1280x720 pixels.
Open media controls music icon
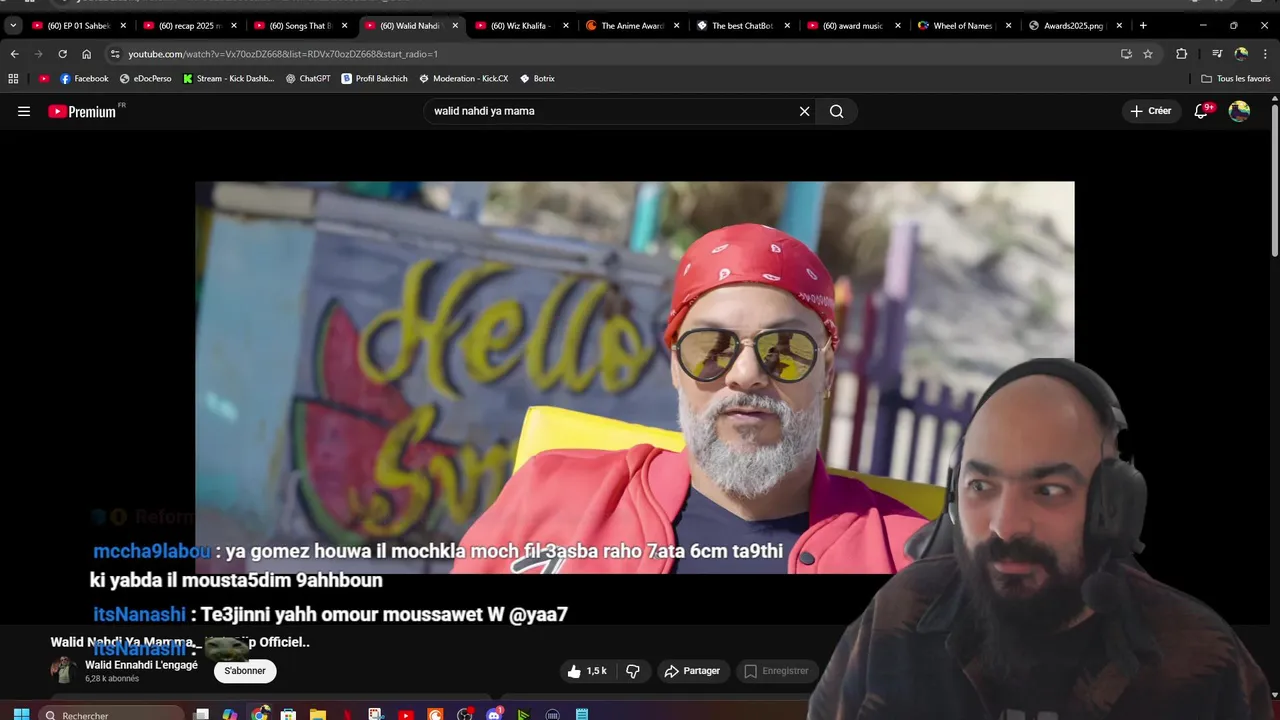click(1217, 54)
